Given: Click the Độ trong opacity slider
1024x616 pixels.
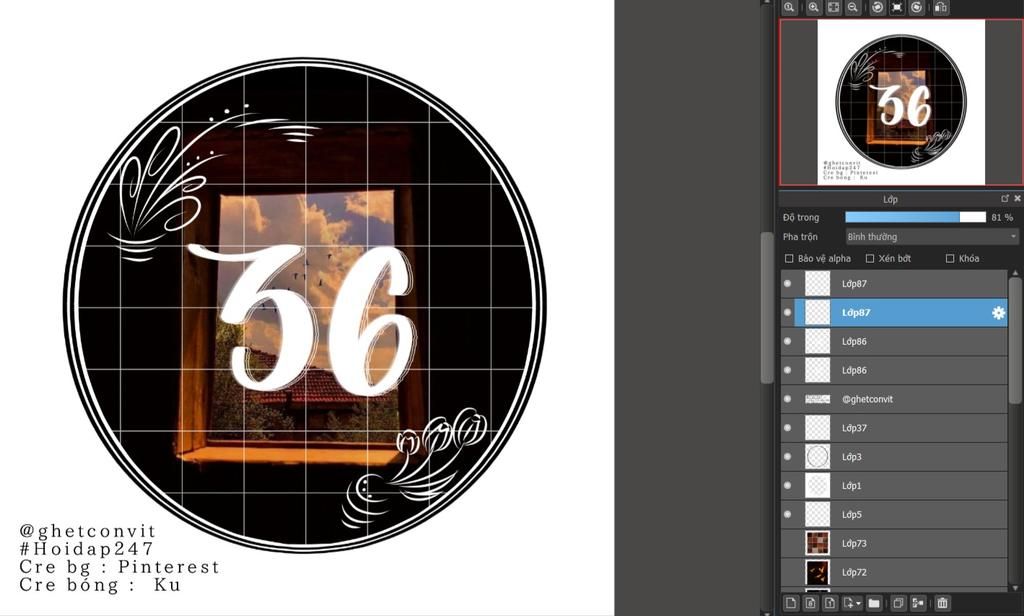Looking at the screenshot, I should (x=916, y=218).
